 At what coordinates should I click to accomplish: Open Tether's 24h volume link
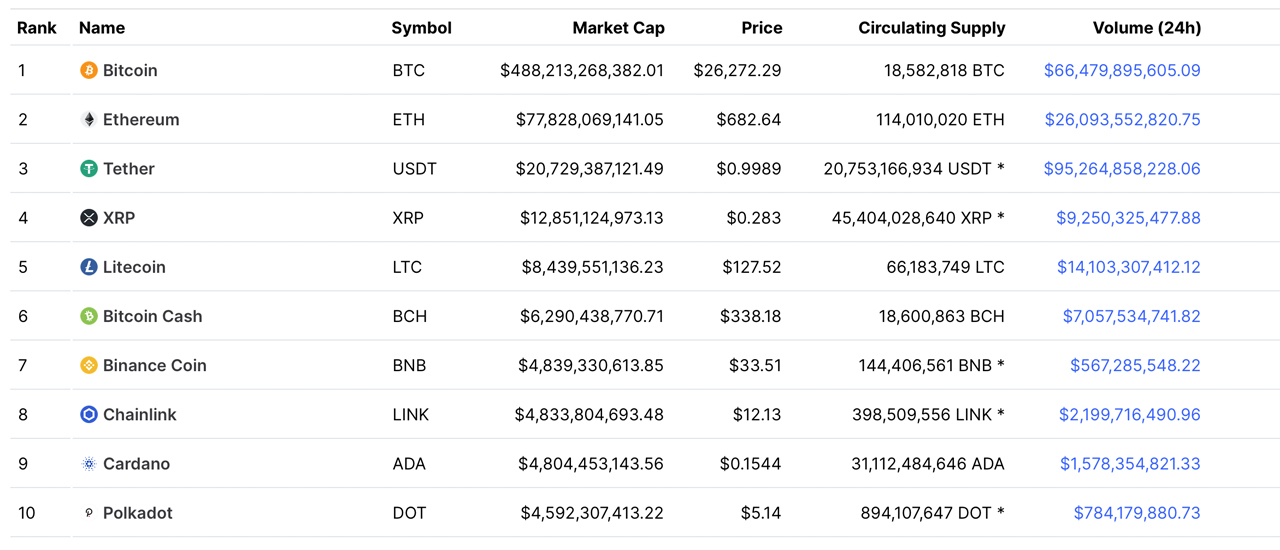pos(1122,169)
